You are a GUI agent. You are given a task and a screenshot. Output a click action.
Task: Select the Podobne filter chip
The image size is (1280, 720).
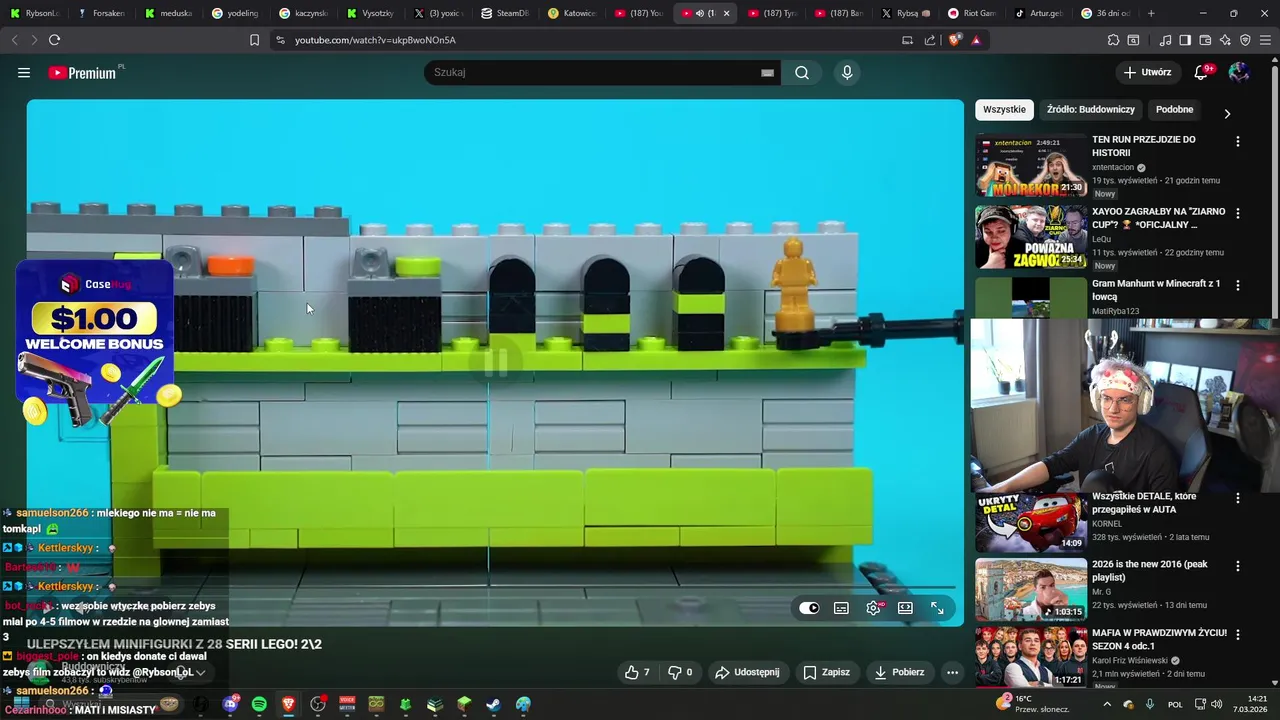[1174, 109]
